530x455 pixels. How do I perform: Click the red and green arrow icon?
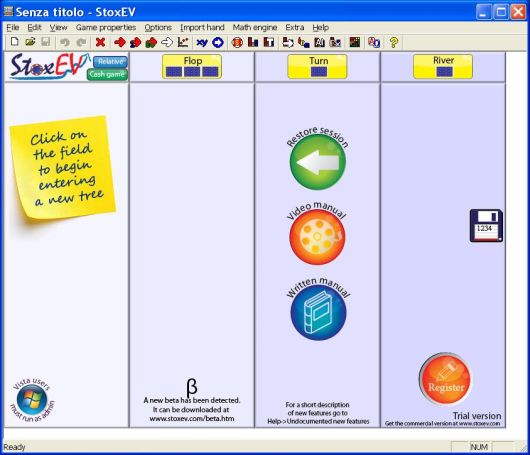click(151, 42)
